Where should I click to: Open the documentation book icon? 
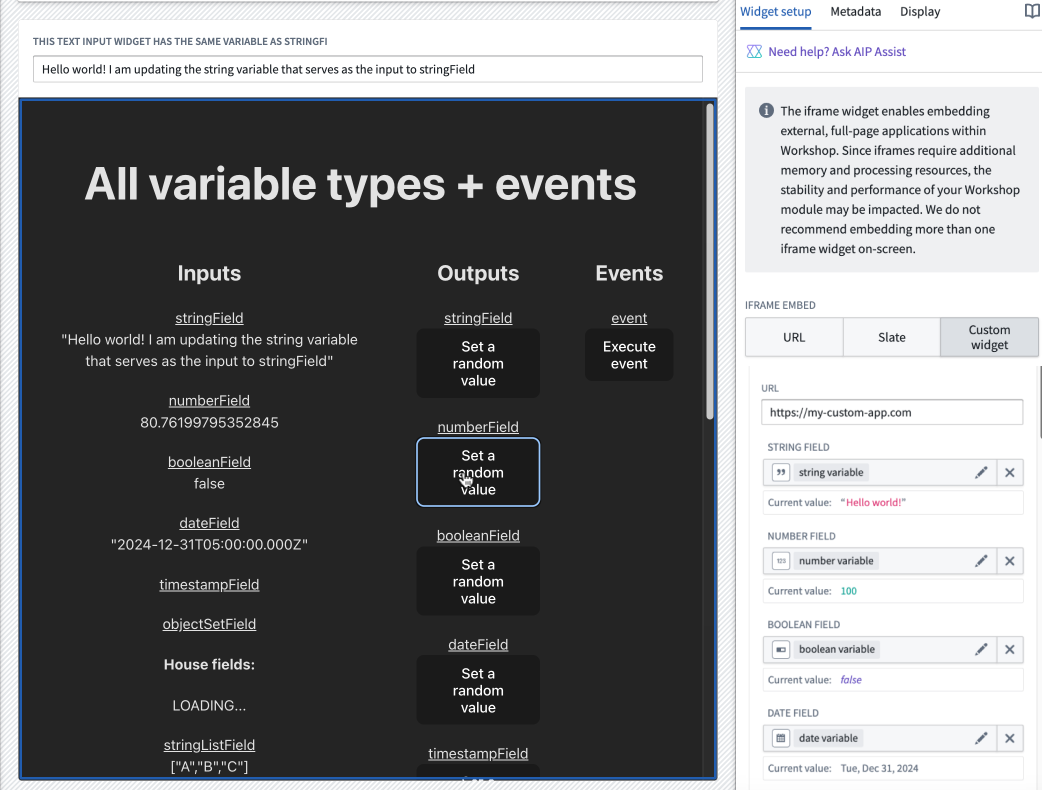coord(1031,11)
